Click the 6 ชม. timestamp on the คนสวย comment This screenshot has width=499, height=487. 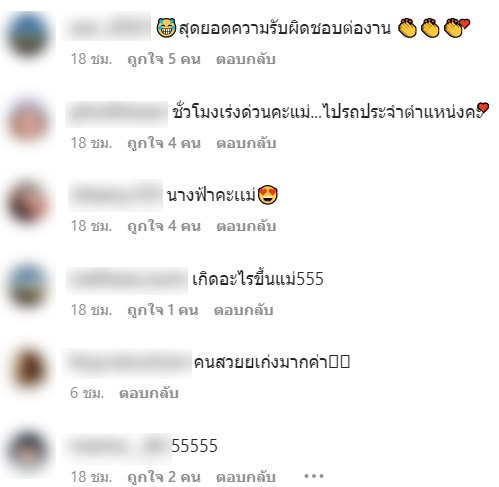pyautogui.click(x=87, y=393)
